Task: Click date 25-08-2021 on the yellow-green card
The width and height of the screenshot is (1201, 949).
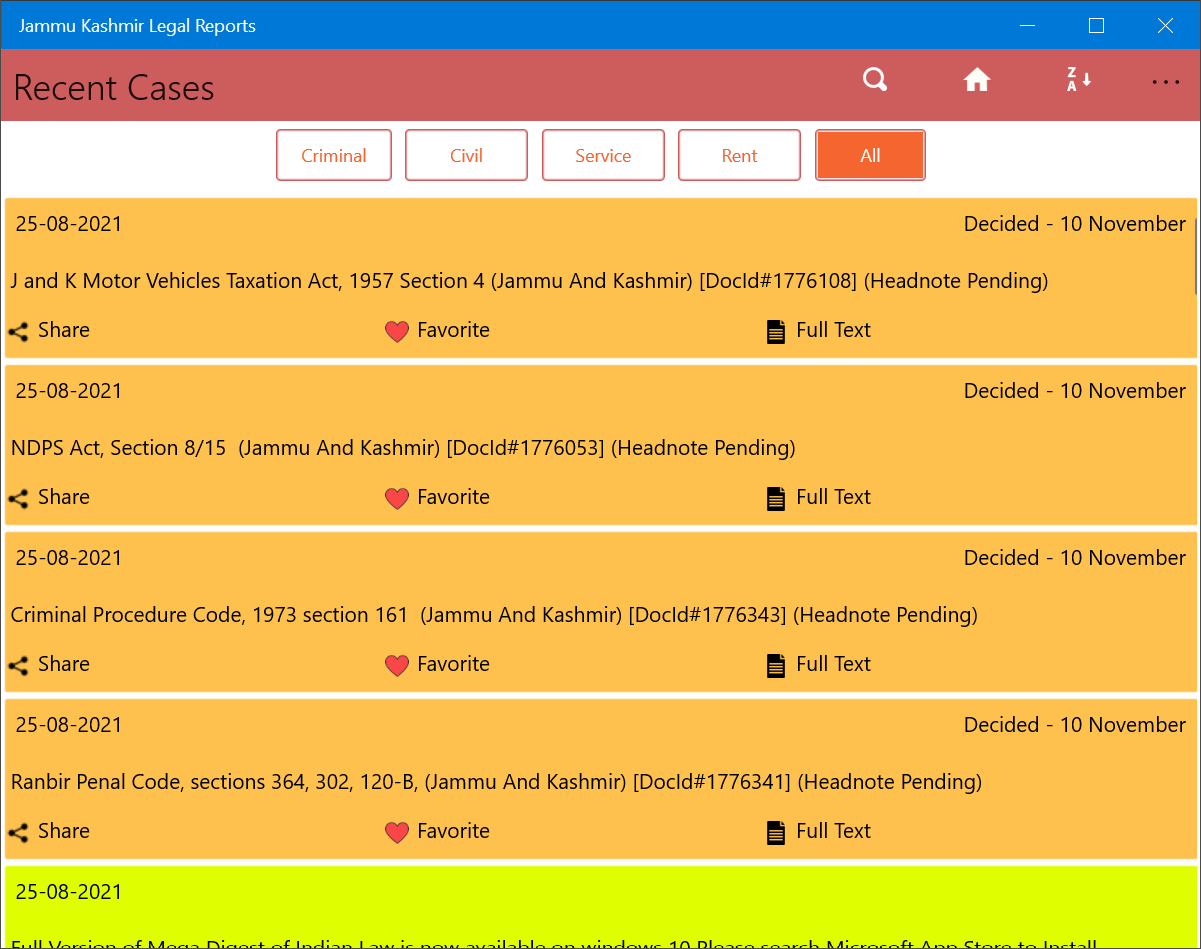Action: [x=69, y=892]
